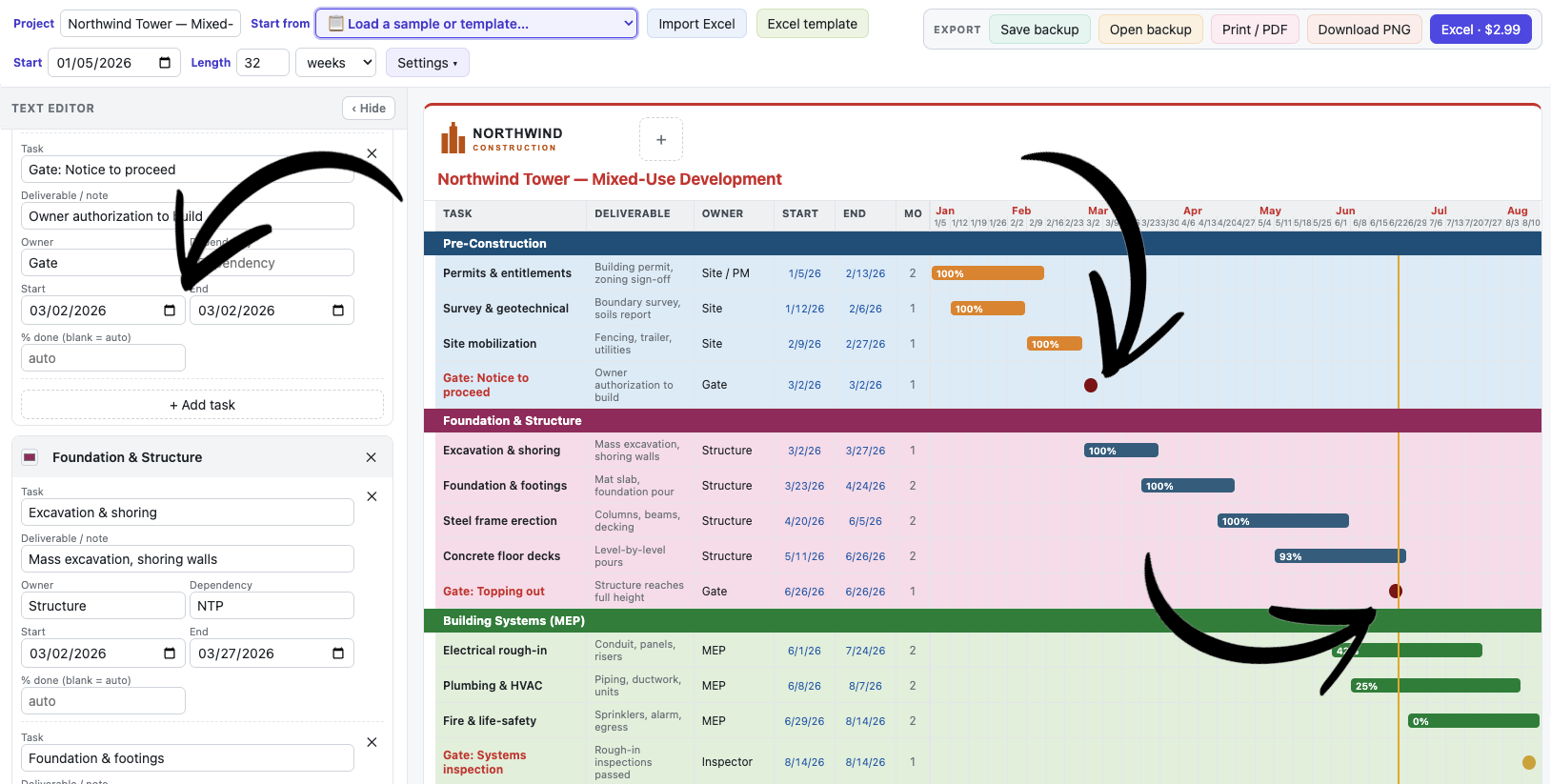This screenshot has width=1551, height=784.
Task: Edit Foundation & Structure section title field
Action: 200,457
